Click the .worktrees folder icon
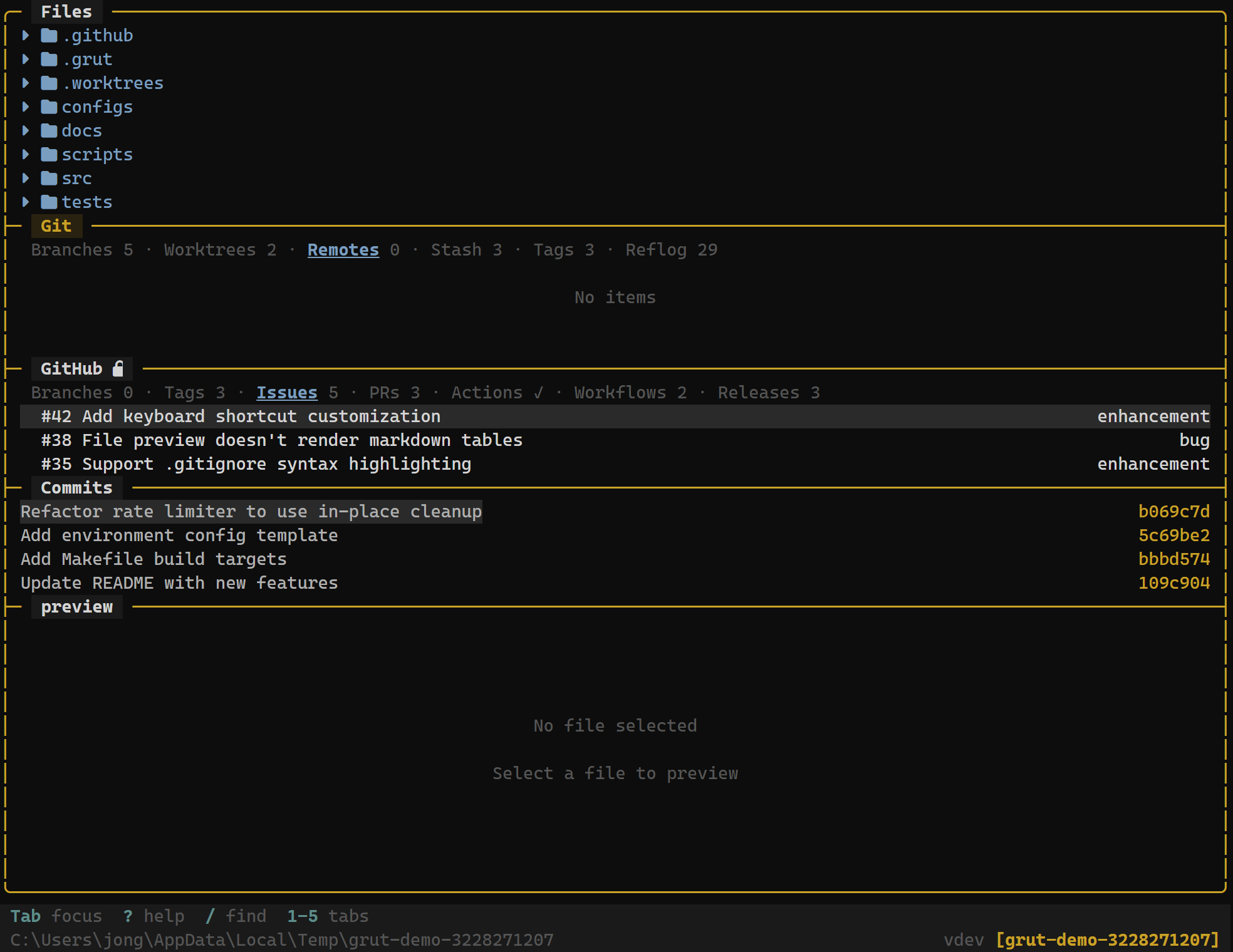Image resolution: width=1233 pixels, height=952 pixels. 49,83
